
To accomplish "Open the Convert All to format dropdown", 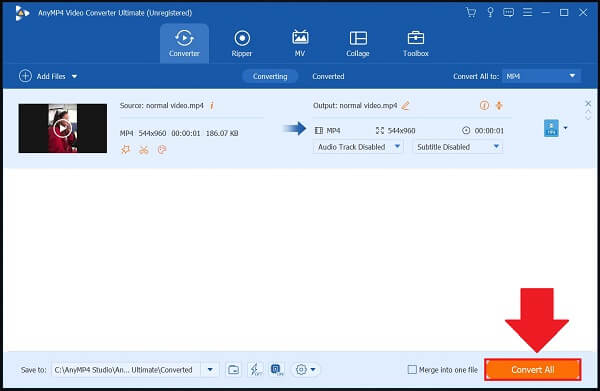I will tap(541, 76).
